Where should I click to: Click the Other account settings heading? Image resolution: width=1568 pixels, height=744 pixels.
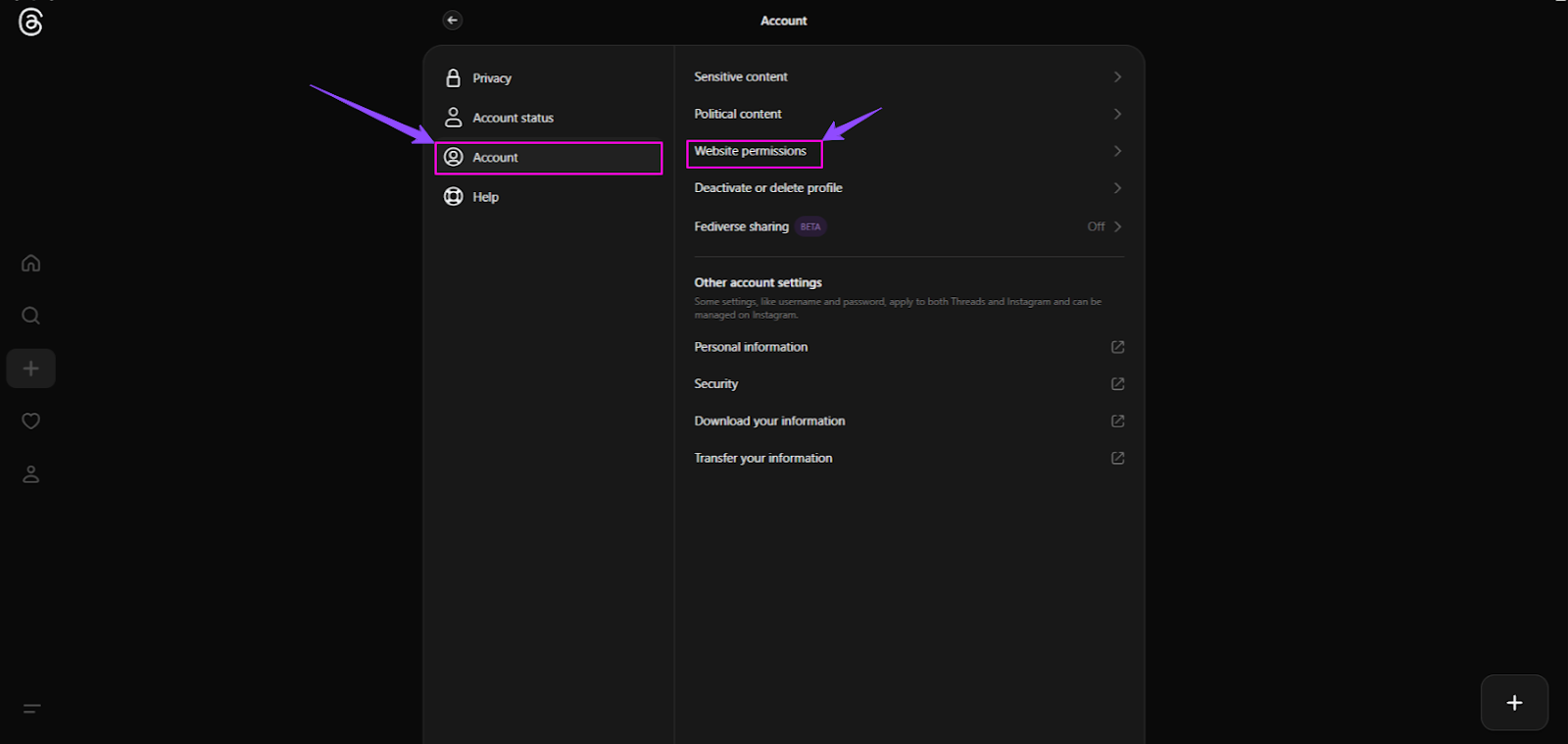[759, 282]
